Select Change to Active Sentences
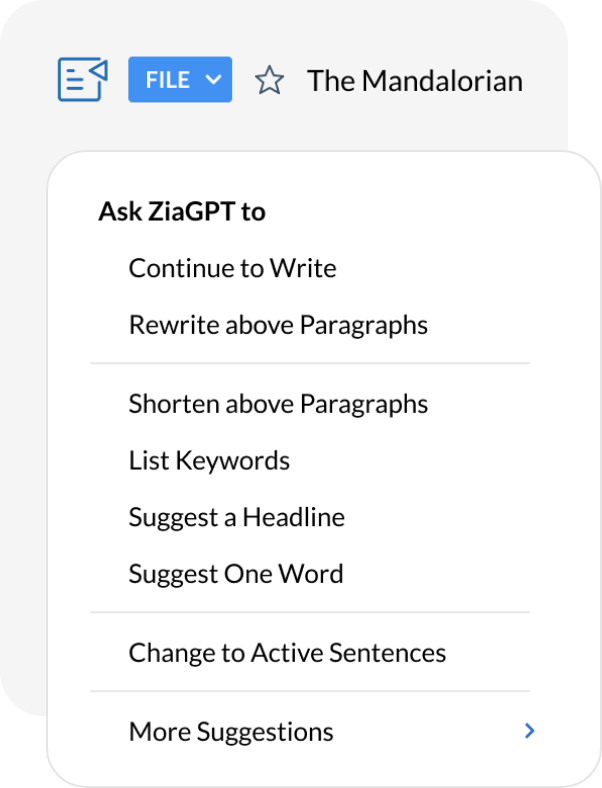This screenshot has height=788, width=602. 287,653
